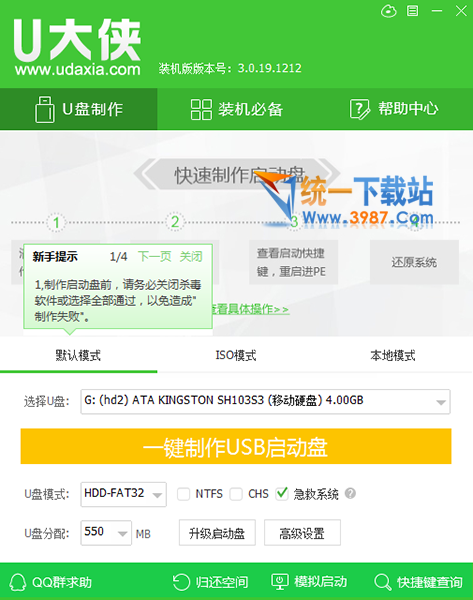Image resolution: width=473 pixels, height=600 pixels.
Task: Click 下一页 in the 新手提示 tooltip
Action: coord(155,256)
